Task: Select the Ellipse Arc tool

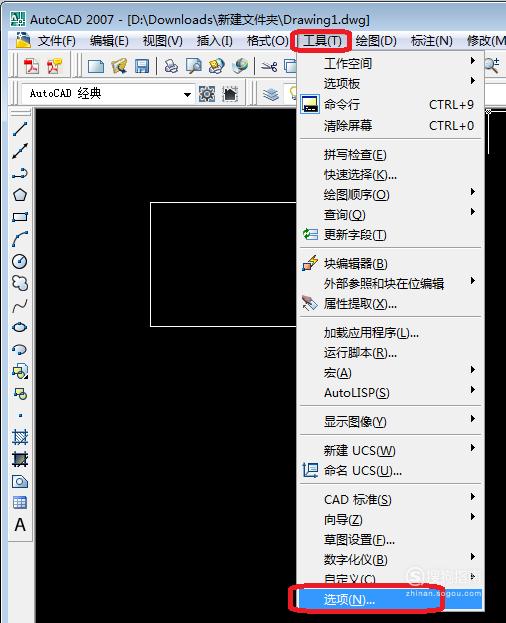Action: [x=20, y=350]
